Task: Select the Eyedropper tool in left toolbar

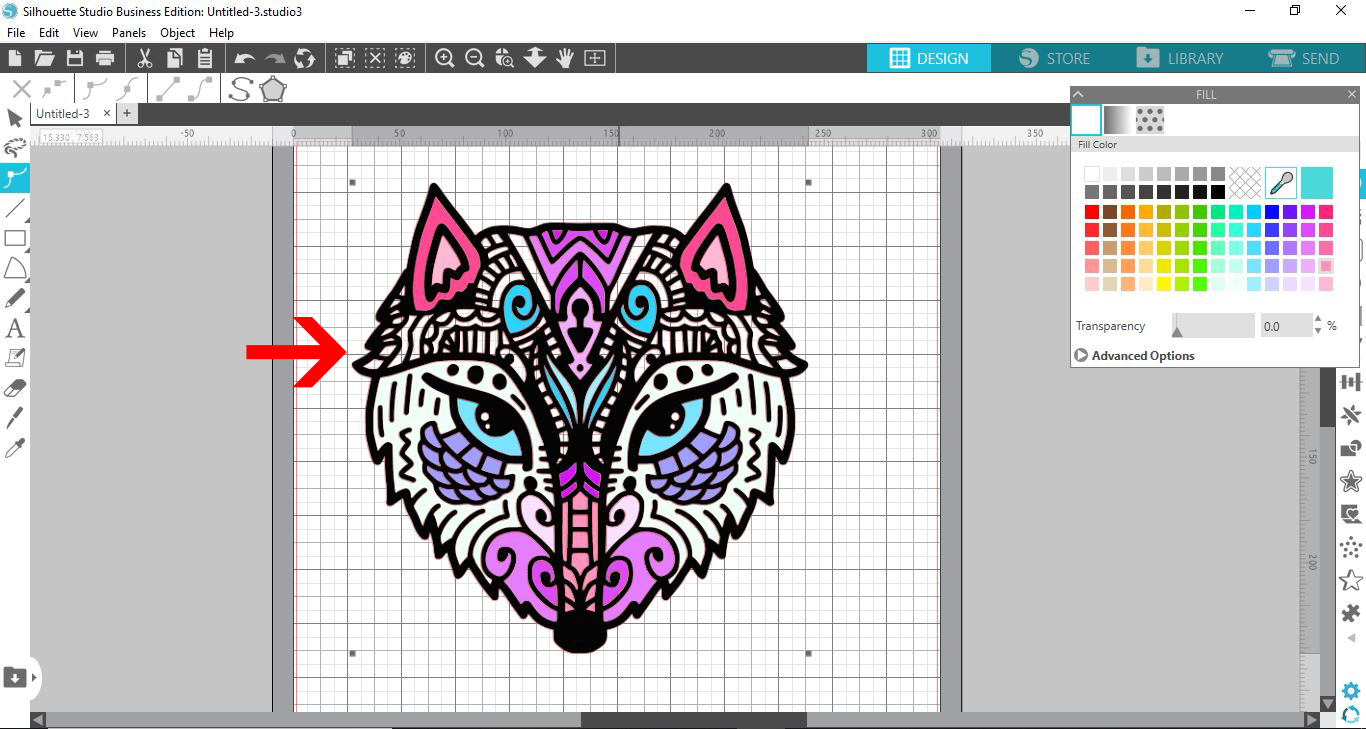Action: coord(15,448)
